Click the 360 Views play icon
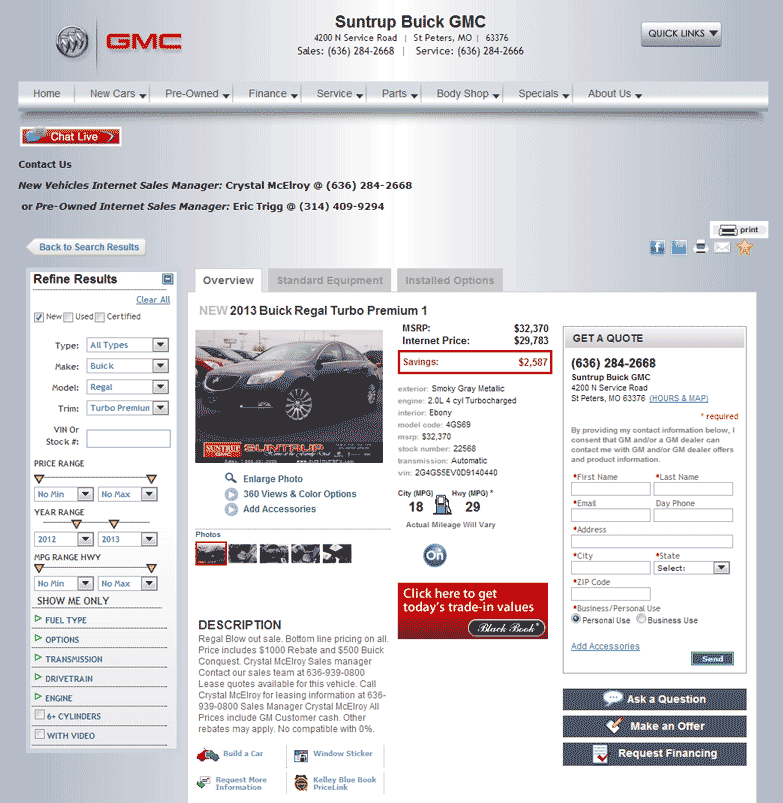This screenshot has height=803, width=783. coord(231,494)
